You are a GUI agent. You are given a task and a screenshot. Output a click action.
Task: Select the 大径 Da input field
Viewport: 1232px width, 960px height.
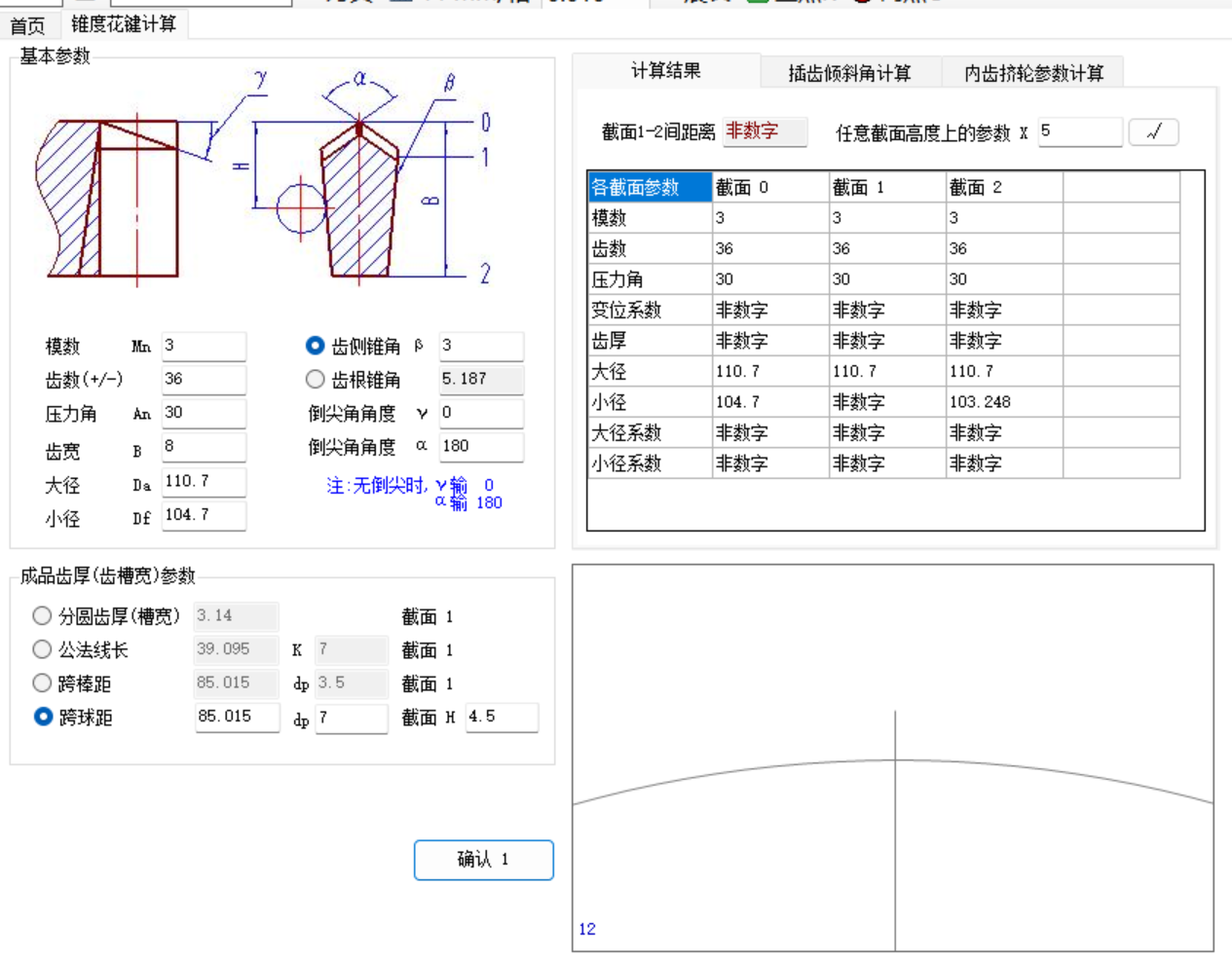[x=204, y=481]
